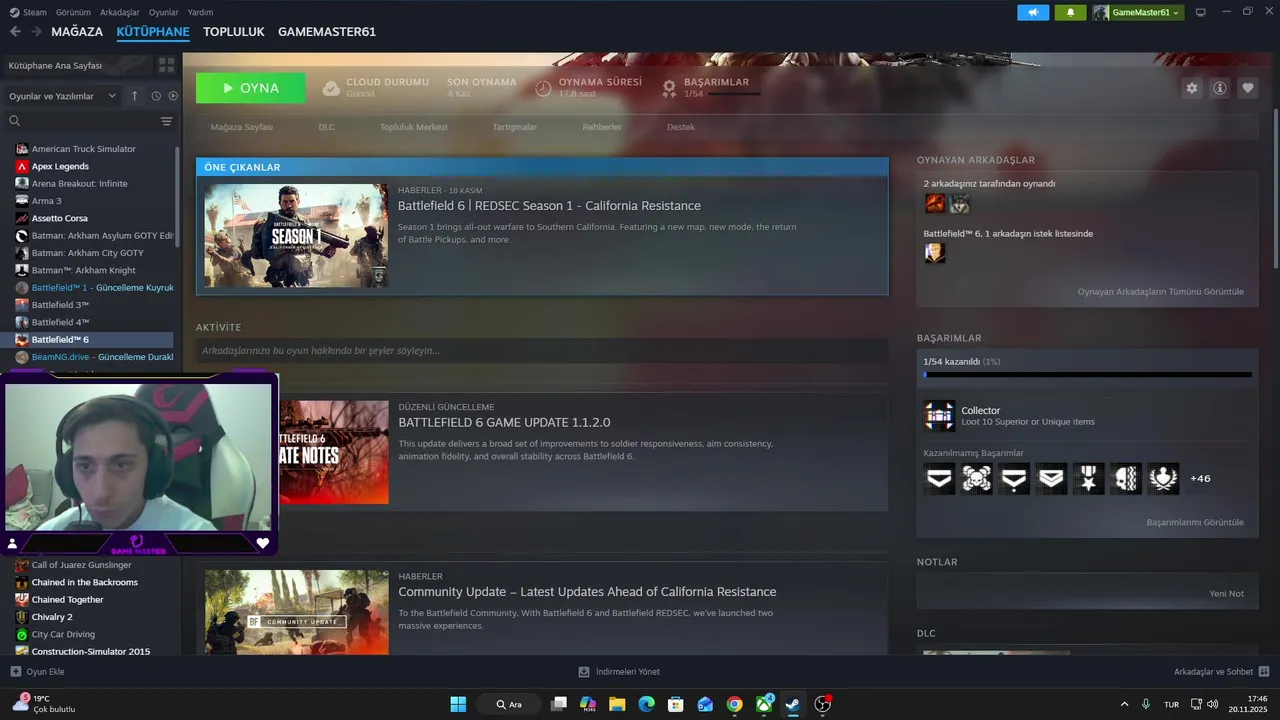Open the KÜTÜPHANE tab
Screen dimensions: 1280x720
click(x=153, y=32)
